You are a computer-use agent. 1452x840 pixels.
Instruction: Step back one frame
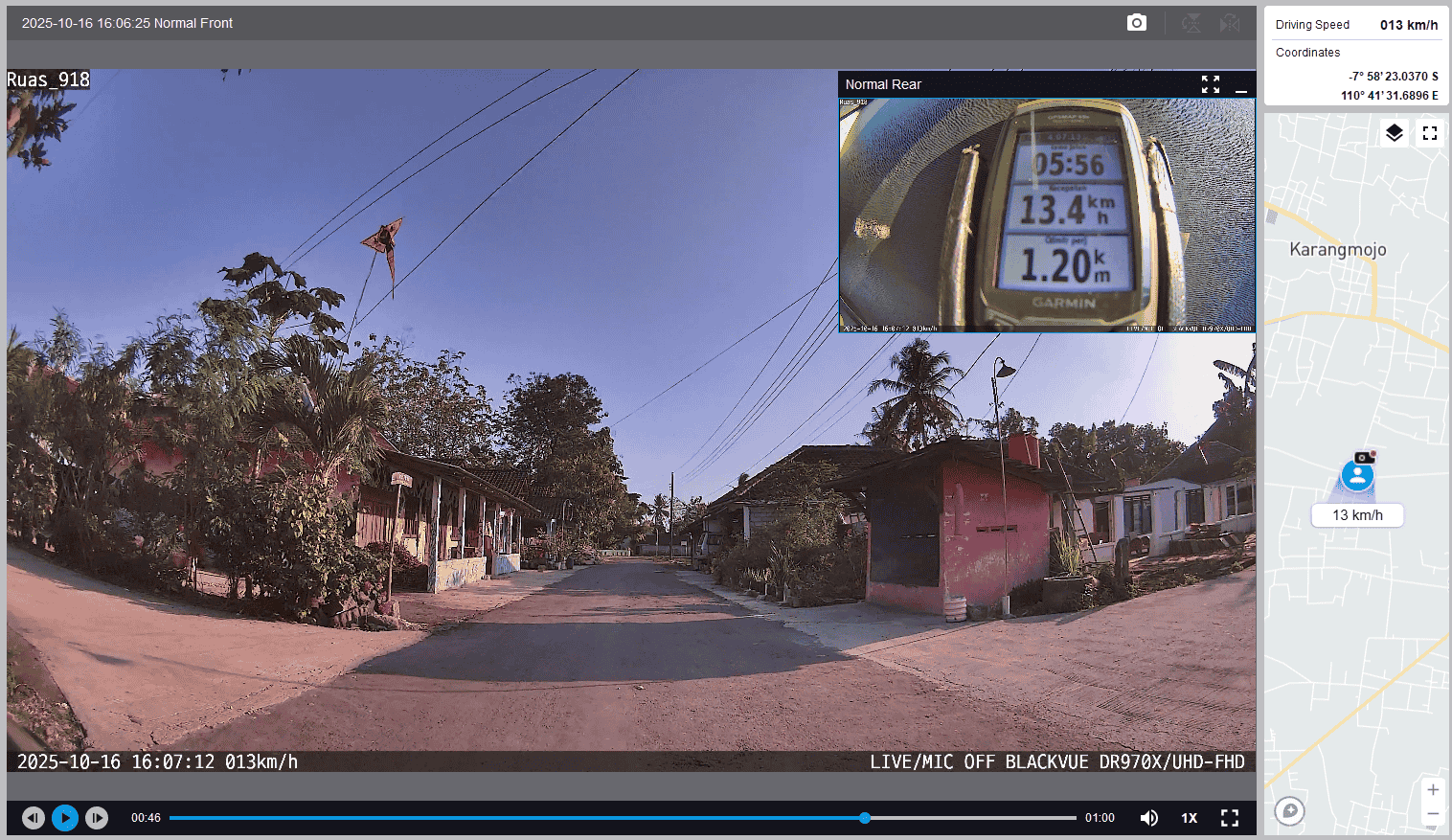pos(34,818)
